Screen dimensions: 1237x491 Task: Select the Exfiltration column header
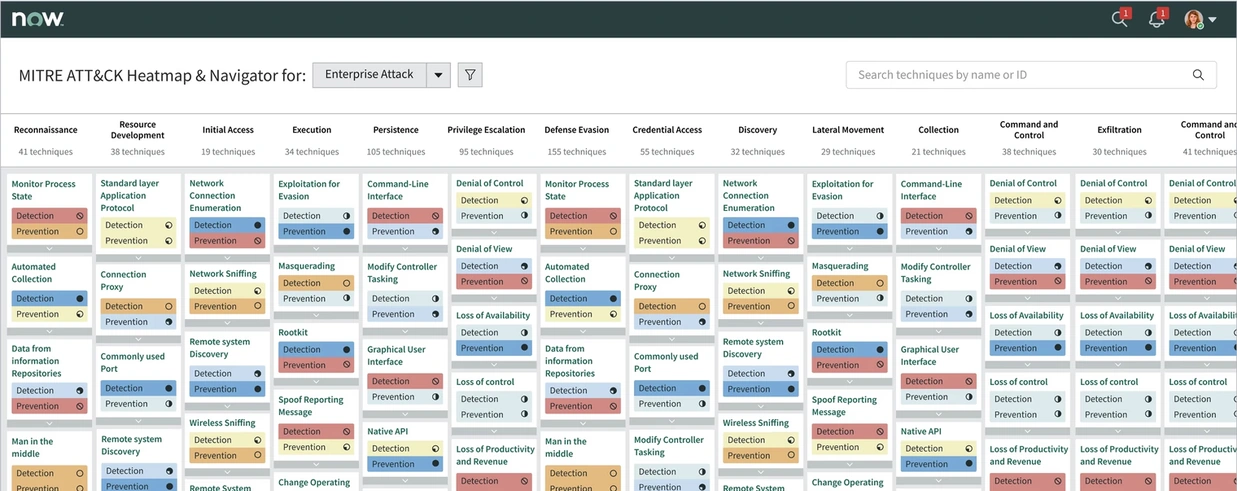(1119, 130)
